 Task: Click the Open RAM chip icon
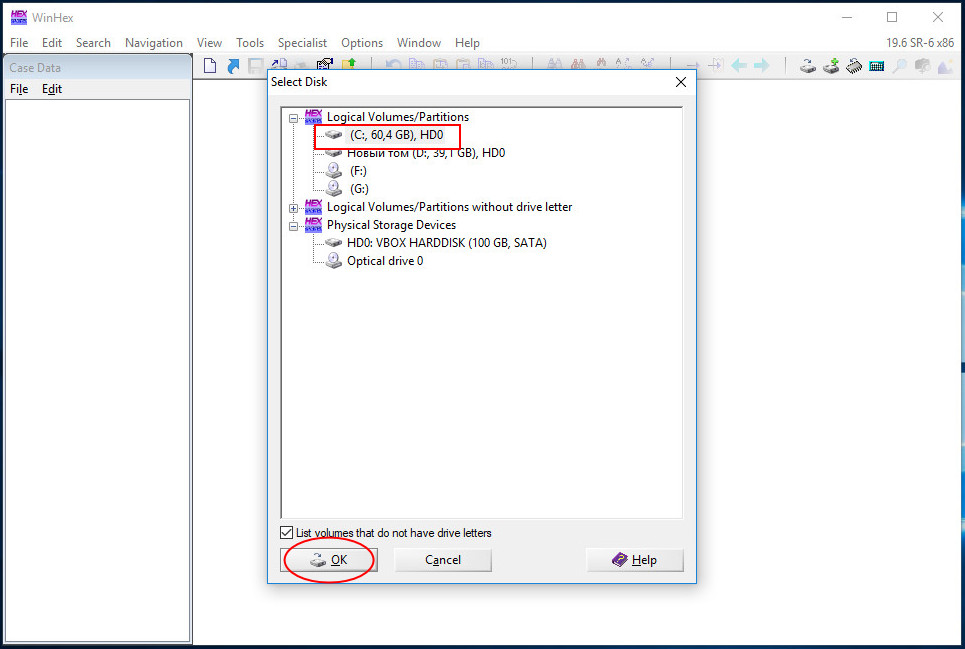(x=854, y=65)
